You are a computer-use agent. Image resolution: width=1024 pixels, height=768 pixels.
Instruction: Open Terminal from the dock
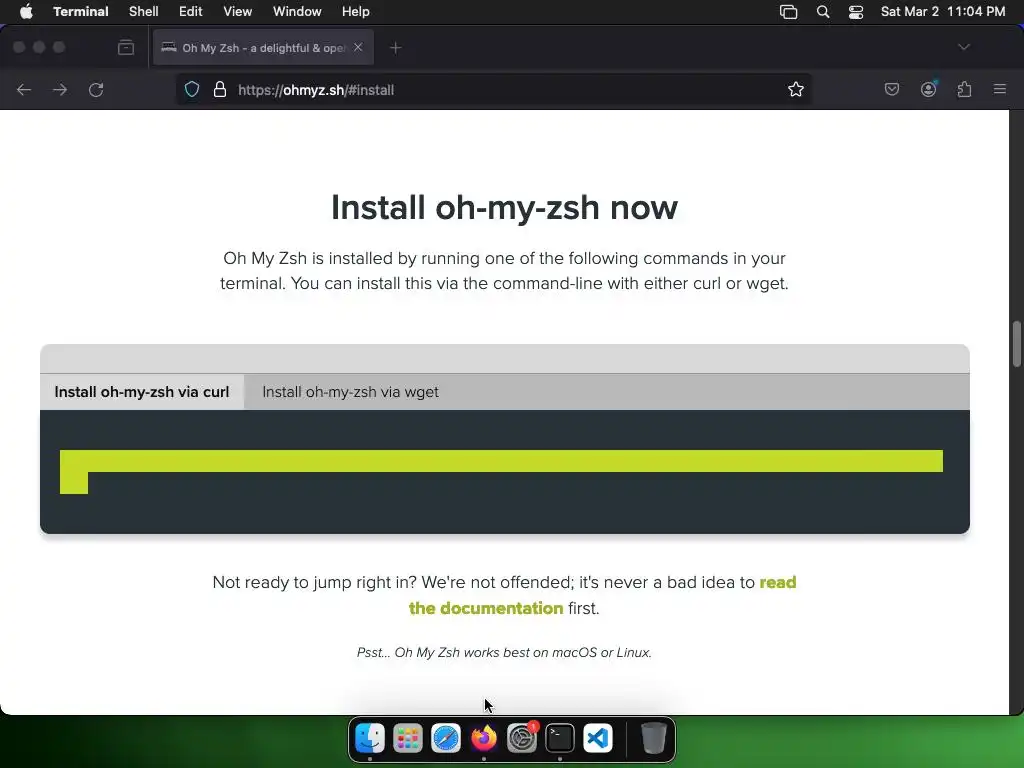tap(560, 739)
